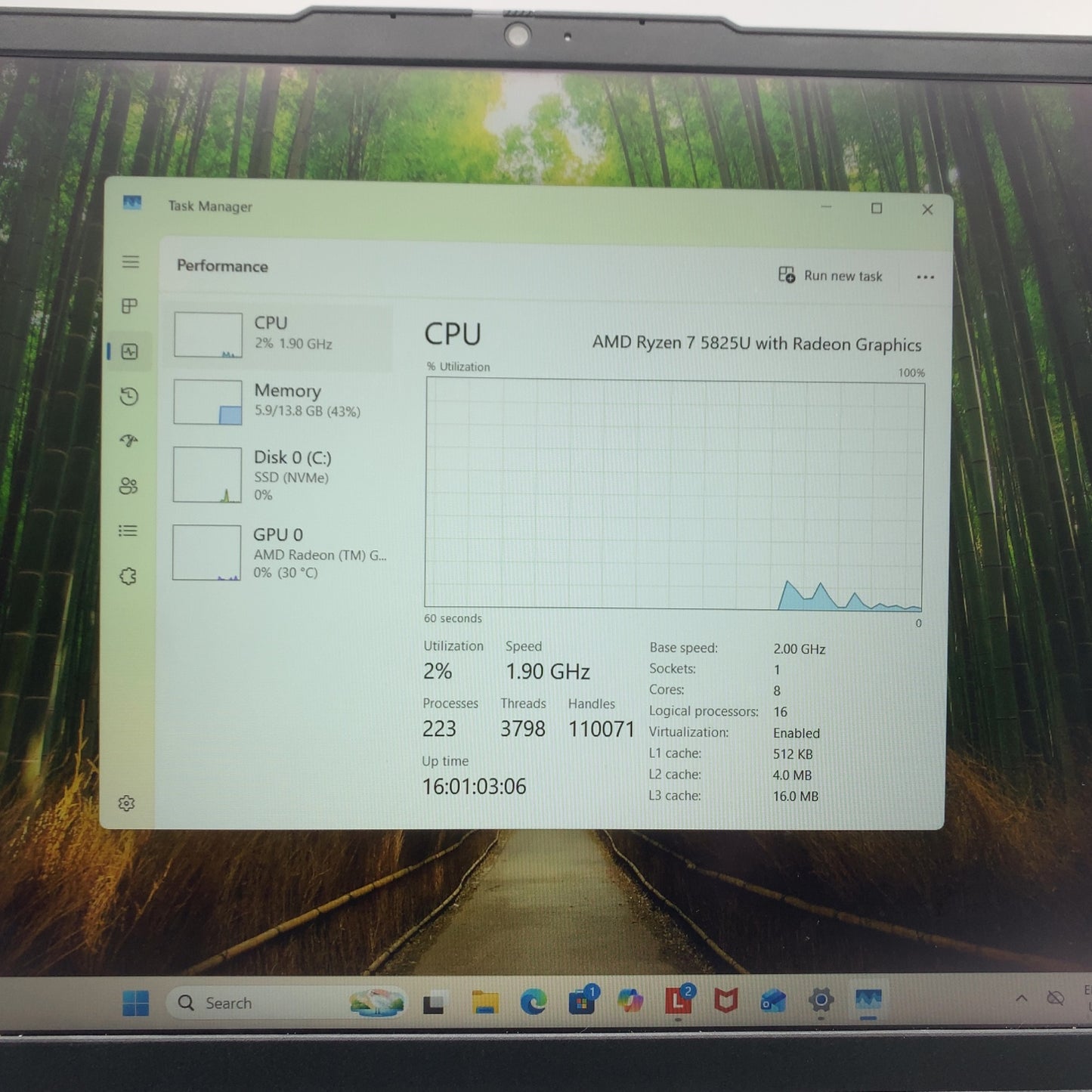Select Disk 0 (C:) in resource list
Viewport: 1092px width, 1092px height.
(280, 475)
